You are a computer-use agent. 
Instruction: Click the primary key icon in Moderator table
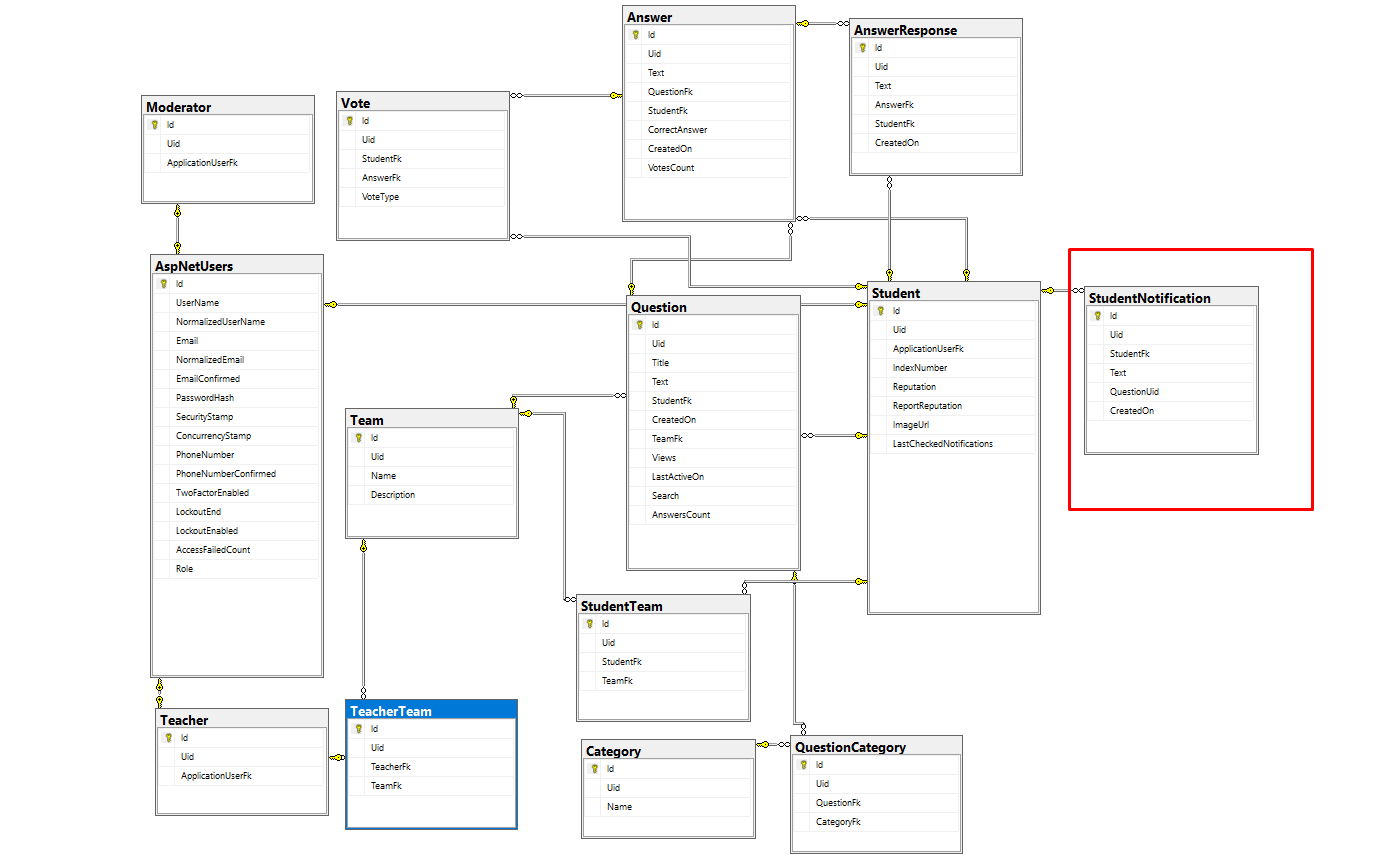pyautogui.click(x=154, y=125)
